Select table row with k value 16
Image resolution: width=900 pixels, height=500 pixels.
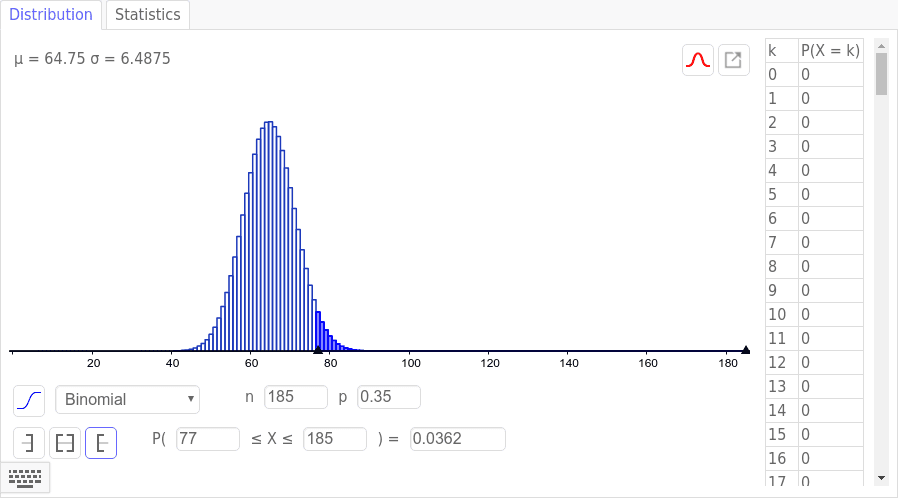(814, 459)
